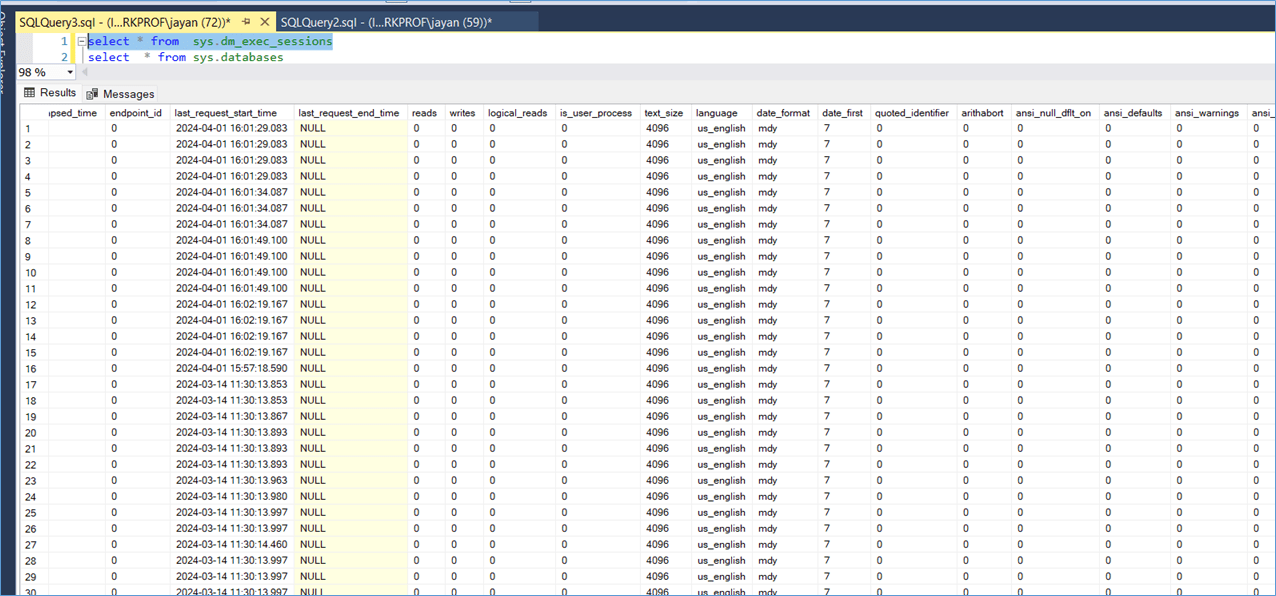Pin the SQLQuery3.sql tab
1276x596 pixels.
(x=246, y=22)
